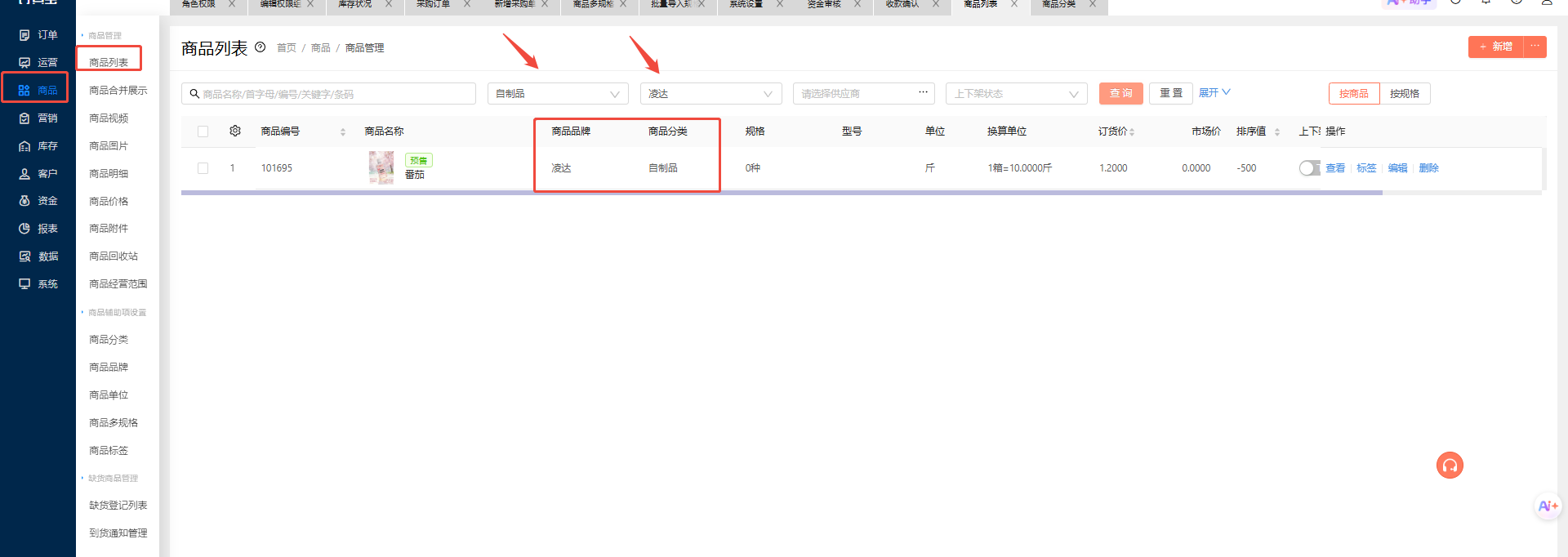Tick the select-all checkbox in the table header
The image size is (1568, 557).
coord(203,131)
